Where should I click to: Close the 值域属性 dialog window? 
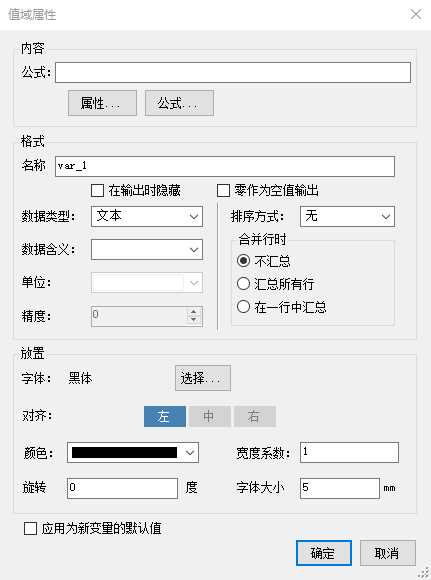(416, 14)
